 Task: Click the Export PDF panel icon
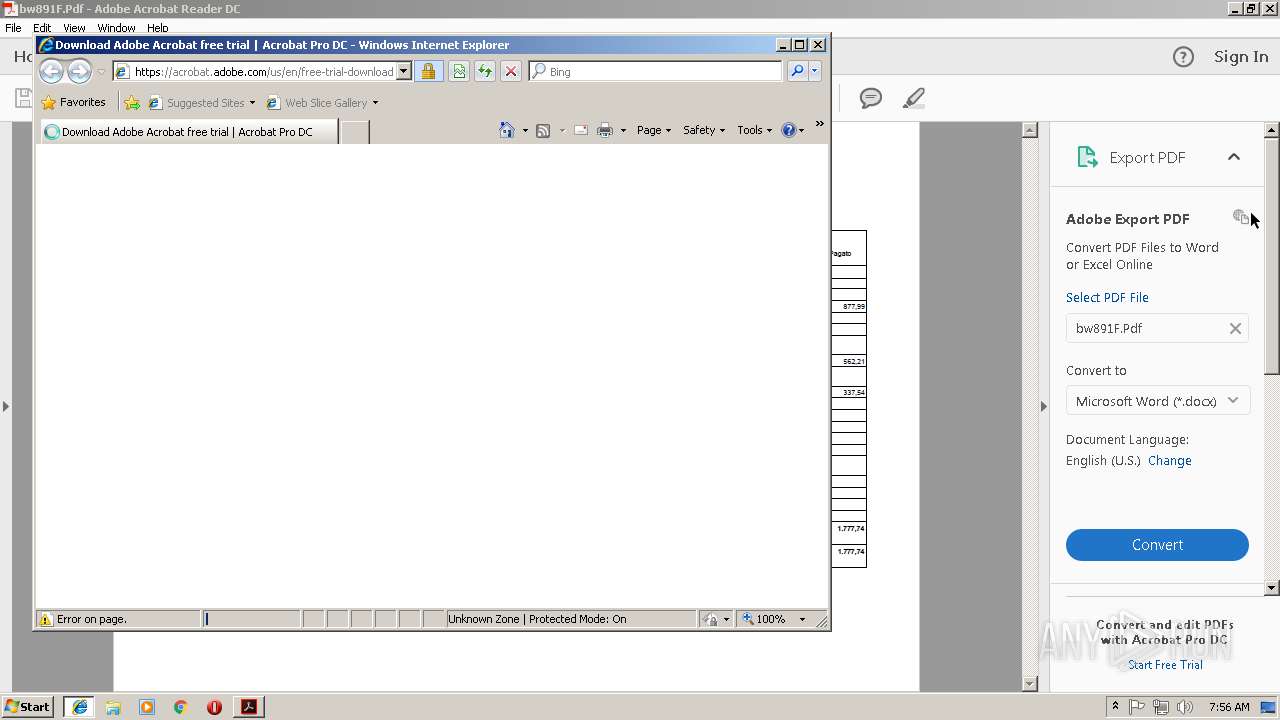tap(1087, 157)
